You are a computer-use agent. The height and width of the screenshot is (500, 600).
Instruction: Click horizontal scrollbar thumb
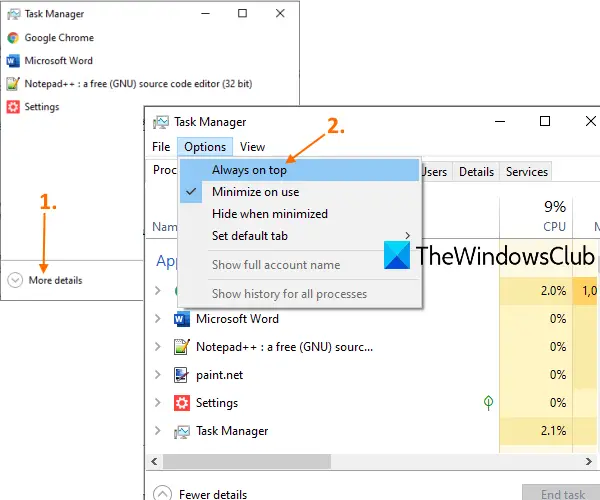coord(247,461)
